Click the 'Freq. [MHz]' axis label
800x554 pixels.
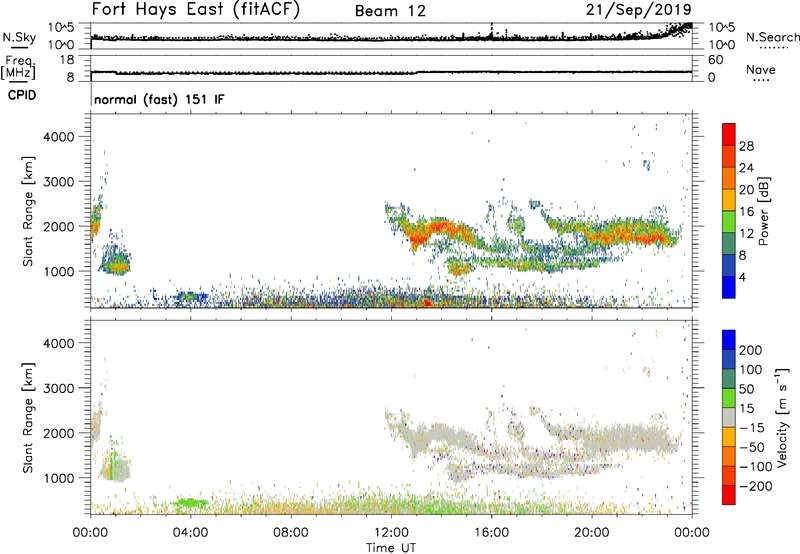click(18, 67)
